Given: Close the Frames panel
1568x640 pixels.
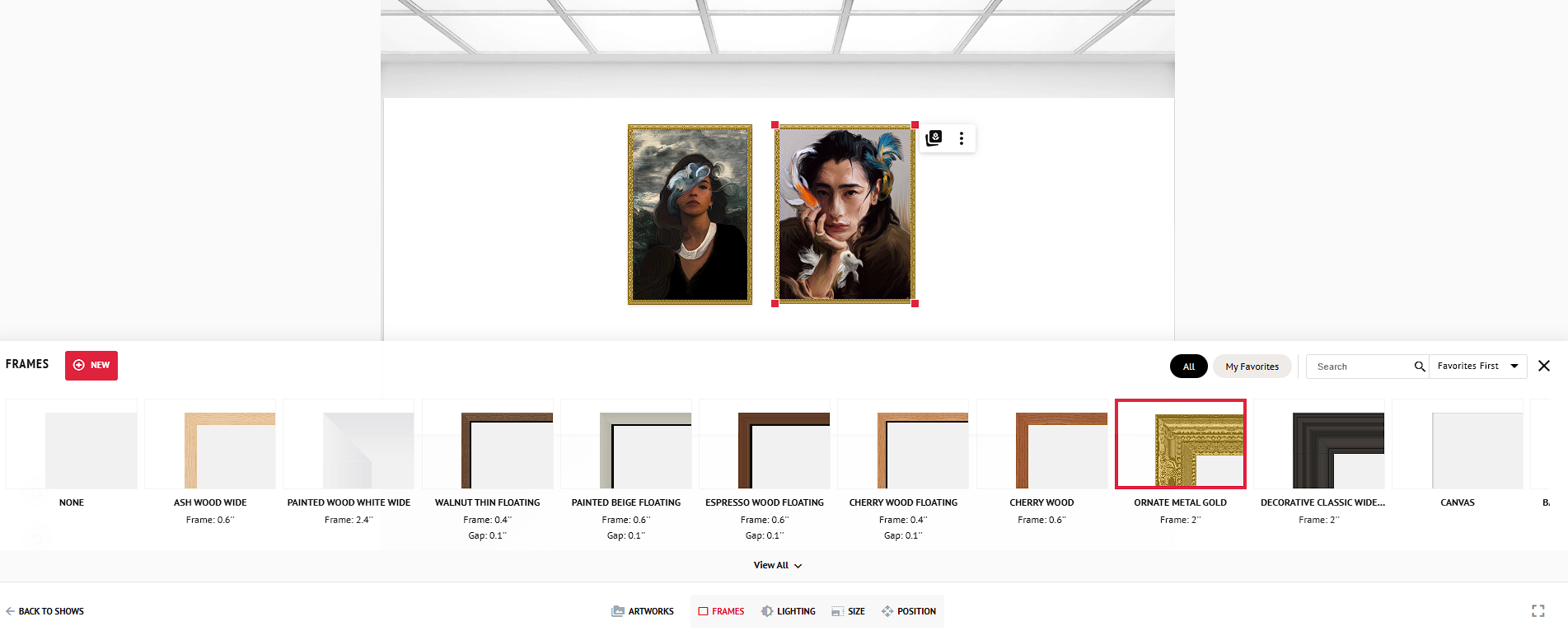Looking at the screenshot, I should point(1544,366).
